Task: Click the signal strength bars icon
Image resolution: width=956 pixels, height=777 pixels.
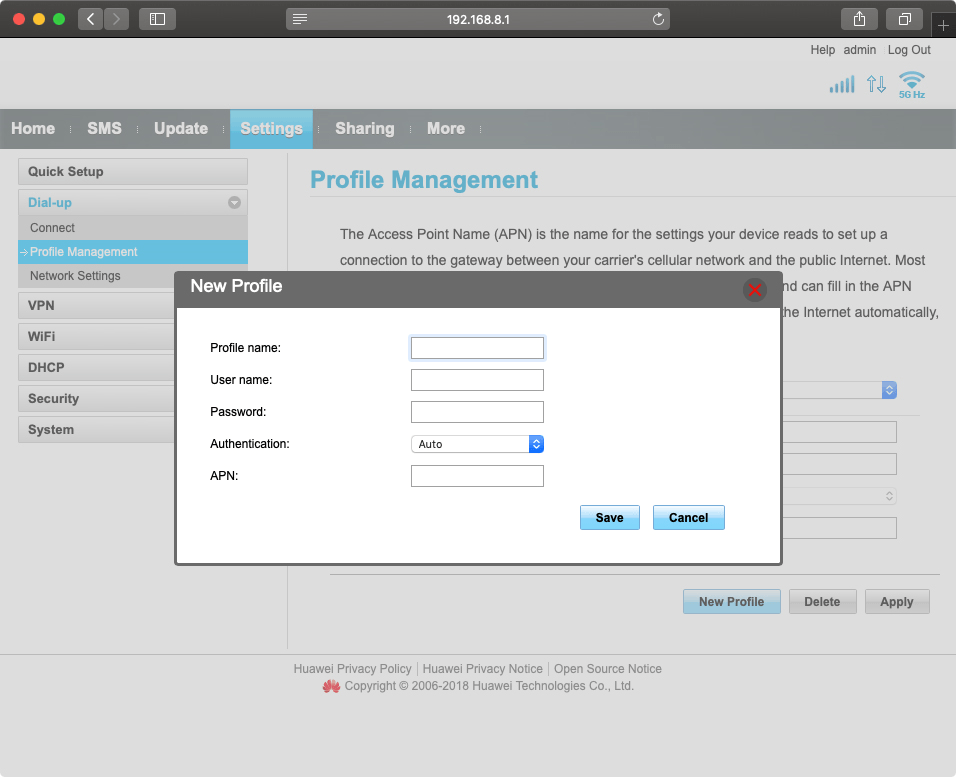Action: pos(842,85)
